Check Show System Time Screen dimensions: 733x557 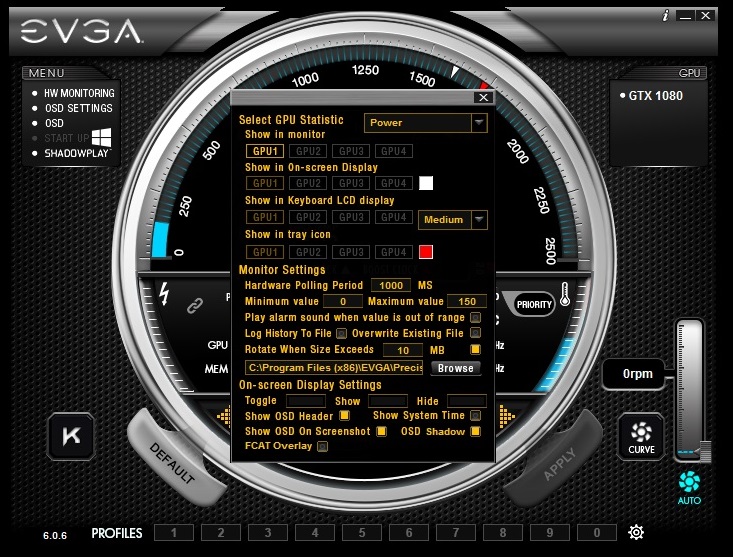pos(475,415)
